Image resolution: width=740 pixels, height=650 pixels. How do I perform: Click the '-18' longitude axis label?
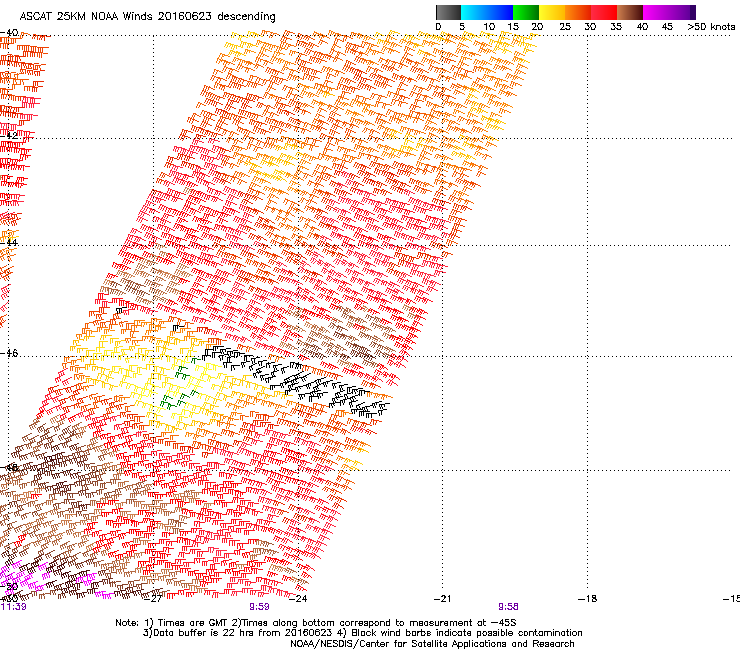click(588, 599)
